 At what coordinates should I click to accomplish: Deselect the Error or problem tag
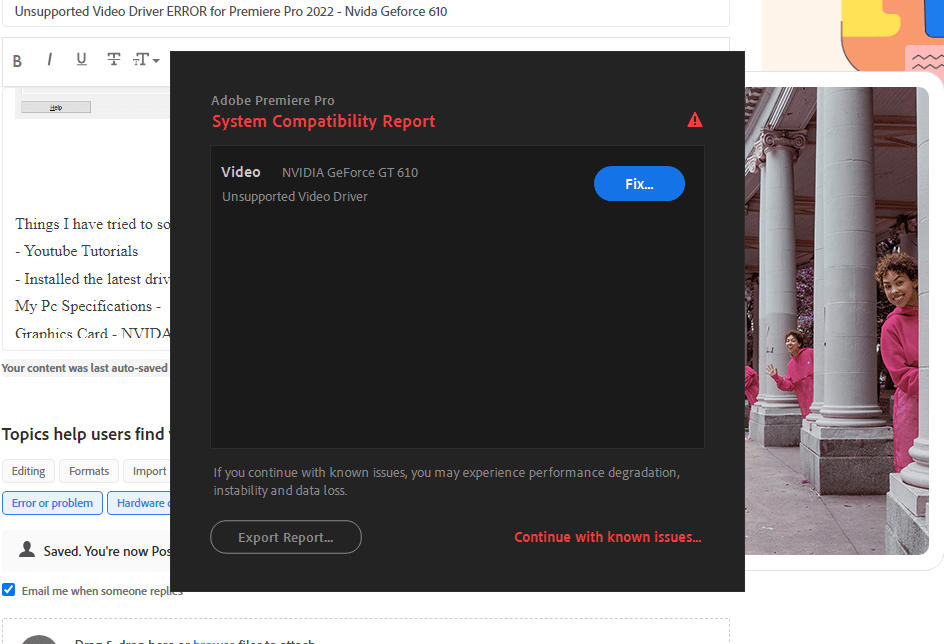[52, 503]
